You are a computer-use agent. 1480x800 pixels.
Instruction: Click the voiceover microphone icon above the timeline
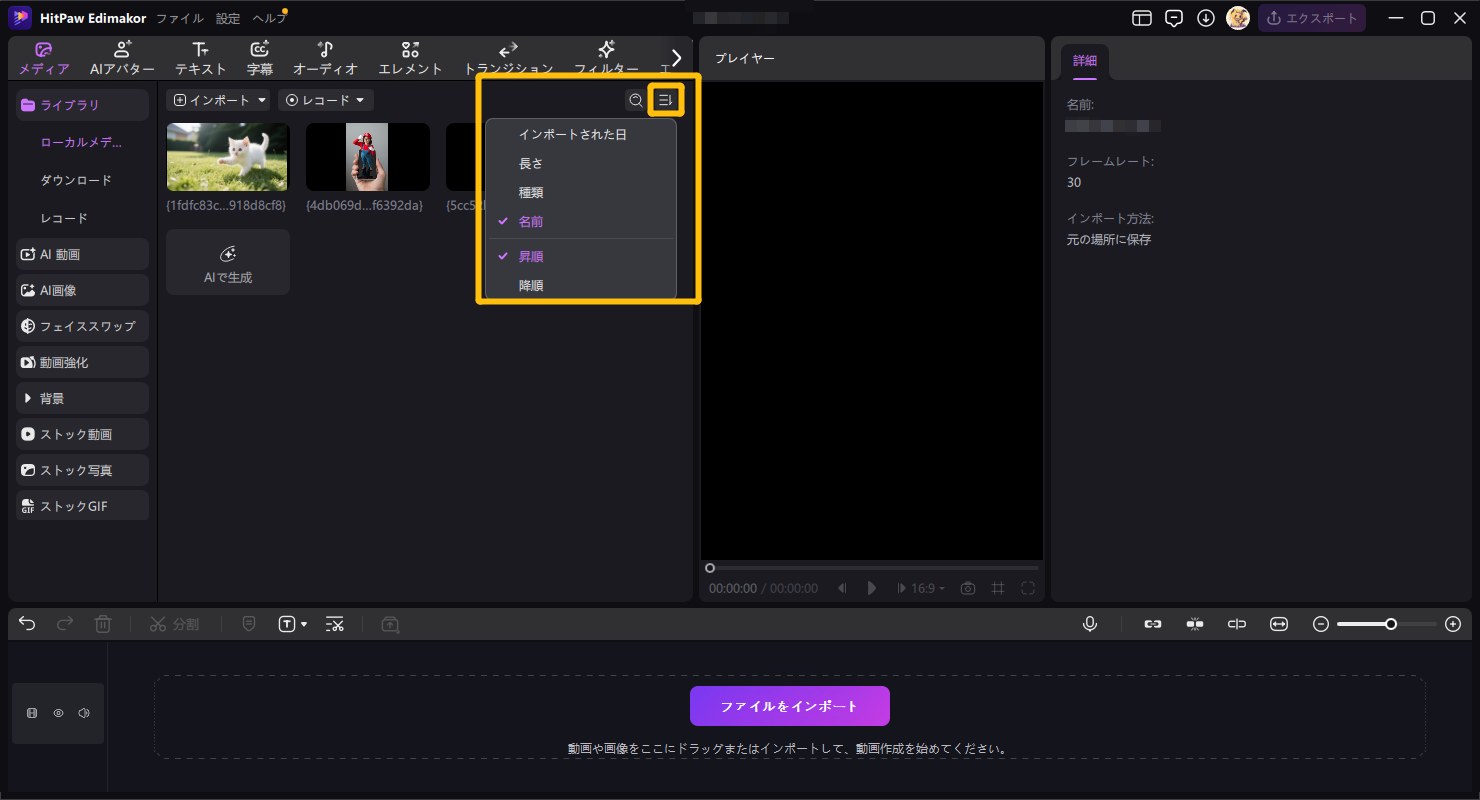tap(1090, 623)
